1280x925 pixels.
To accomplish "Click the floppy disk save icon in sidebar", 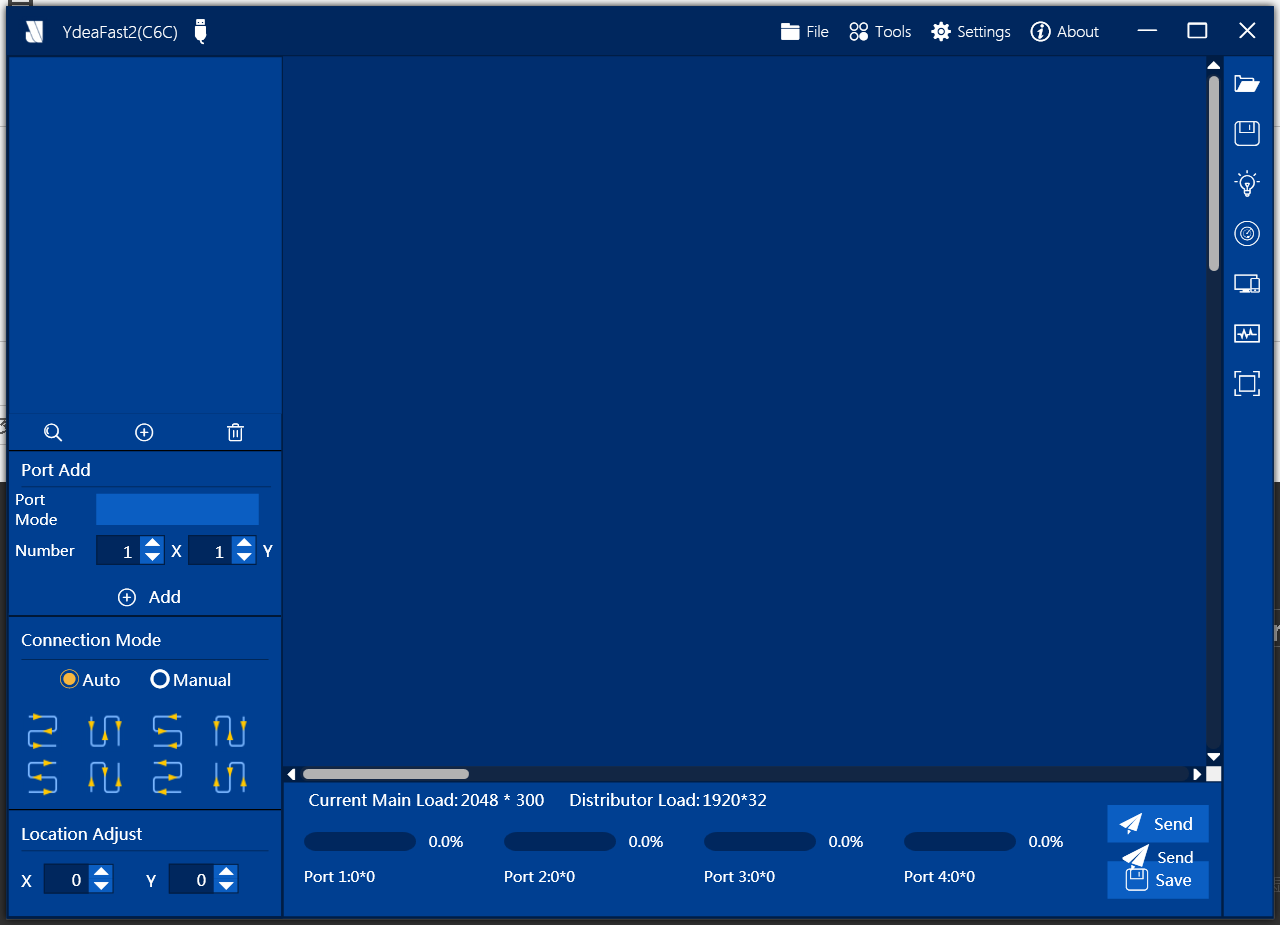I will pyautogui.click(x=1246, y=133).
